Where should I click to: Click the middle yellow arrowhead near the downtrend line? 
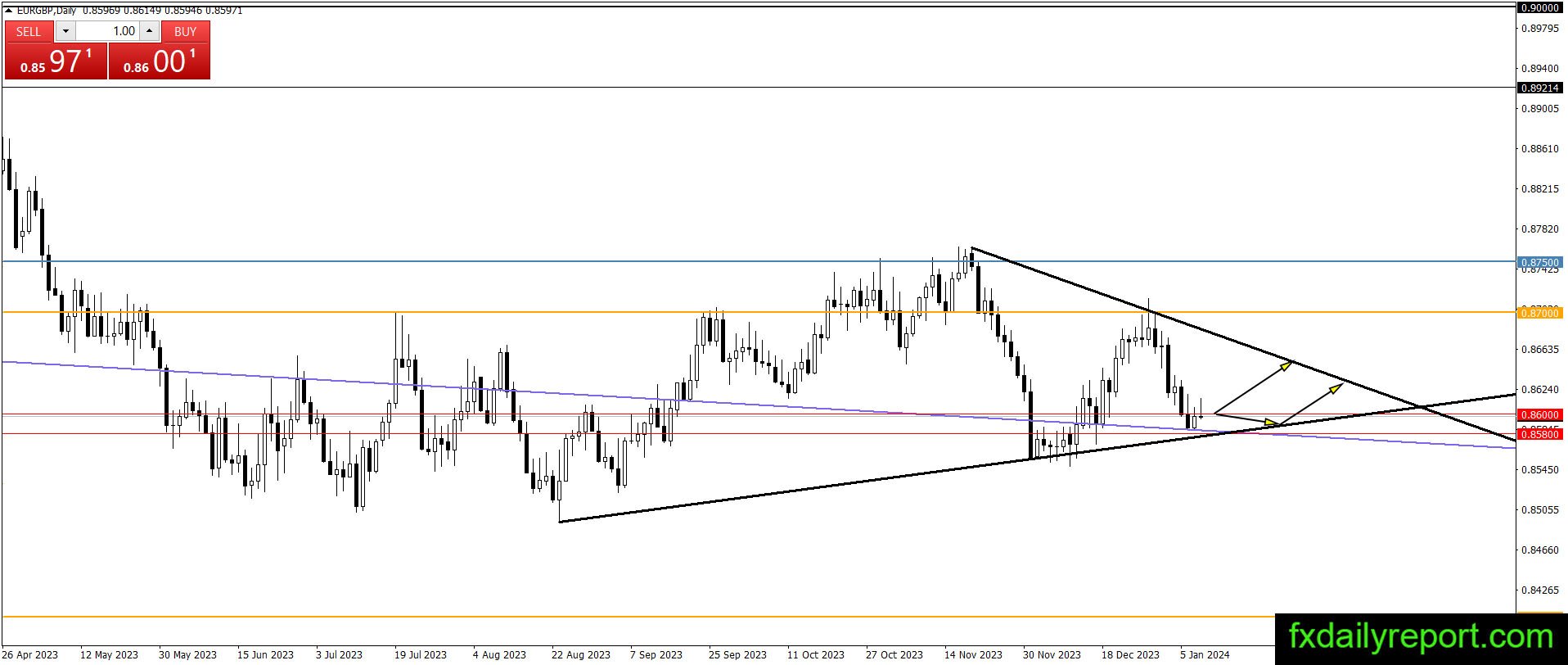tap(1336, 387)
